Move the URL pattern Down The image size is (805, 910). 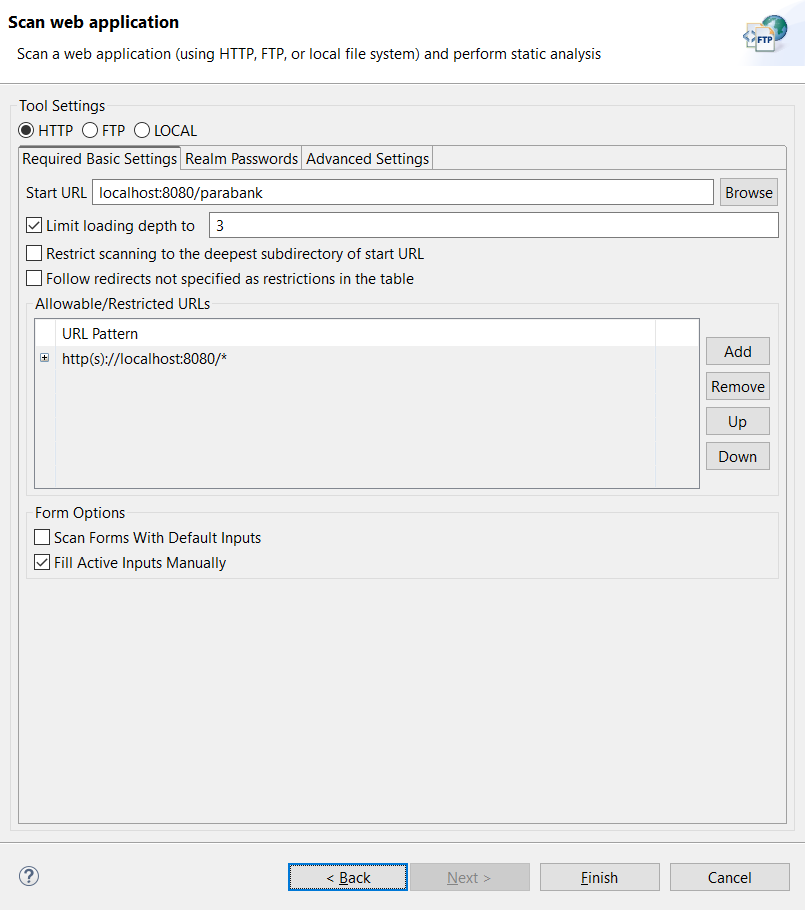click(x=738, y=456)
